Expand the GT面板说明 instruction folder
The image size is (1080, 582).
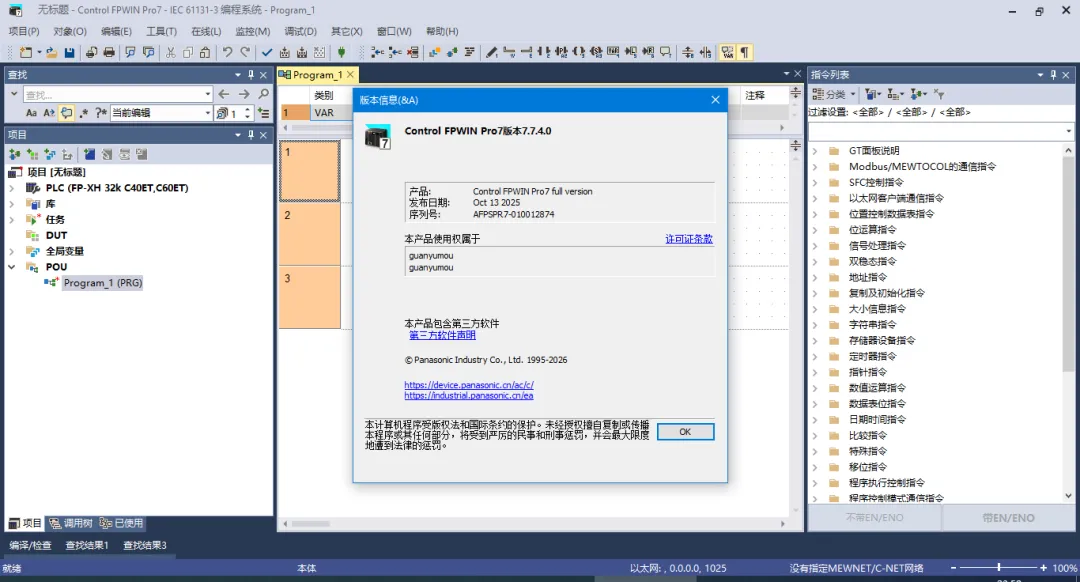816,151
